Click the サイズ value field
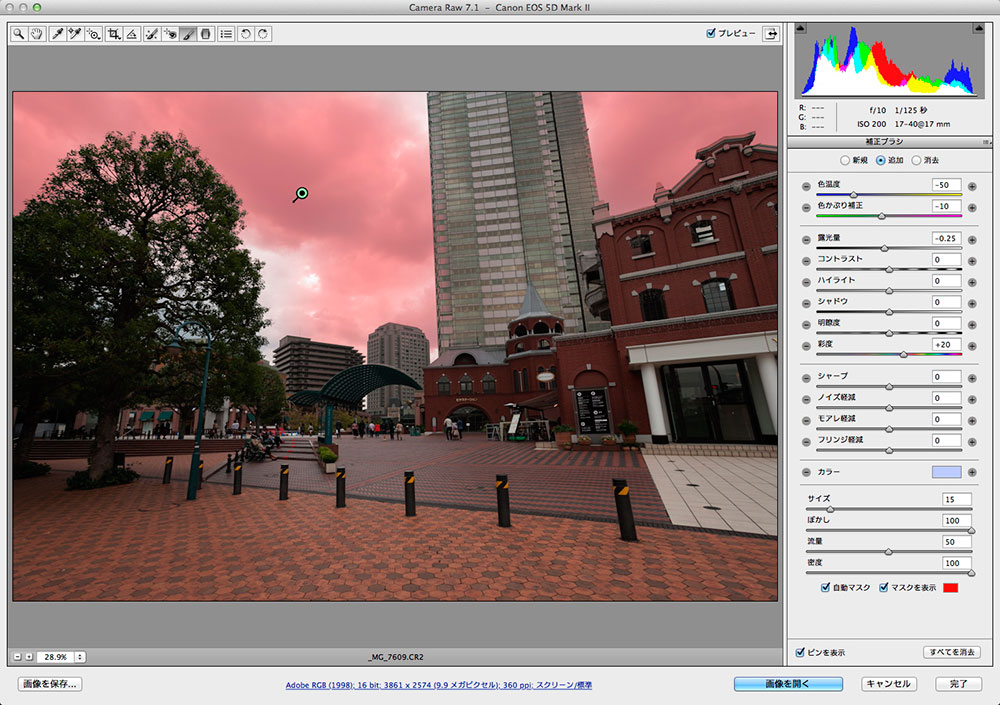This screenshot has height=705, width=1000. click(957, 500)
